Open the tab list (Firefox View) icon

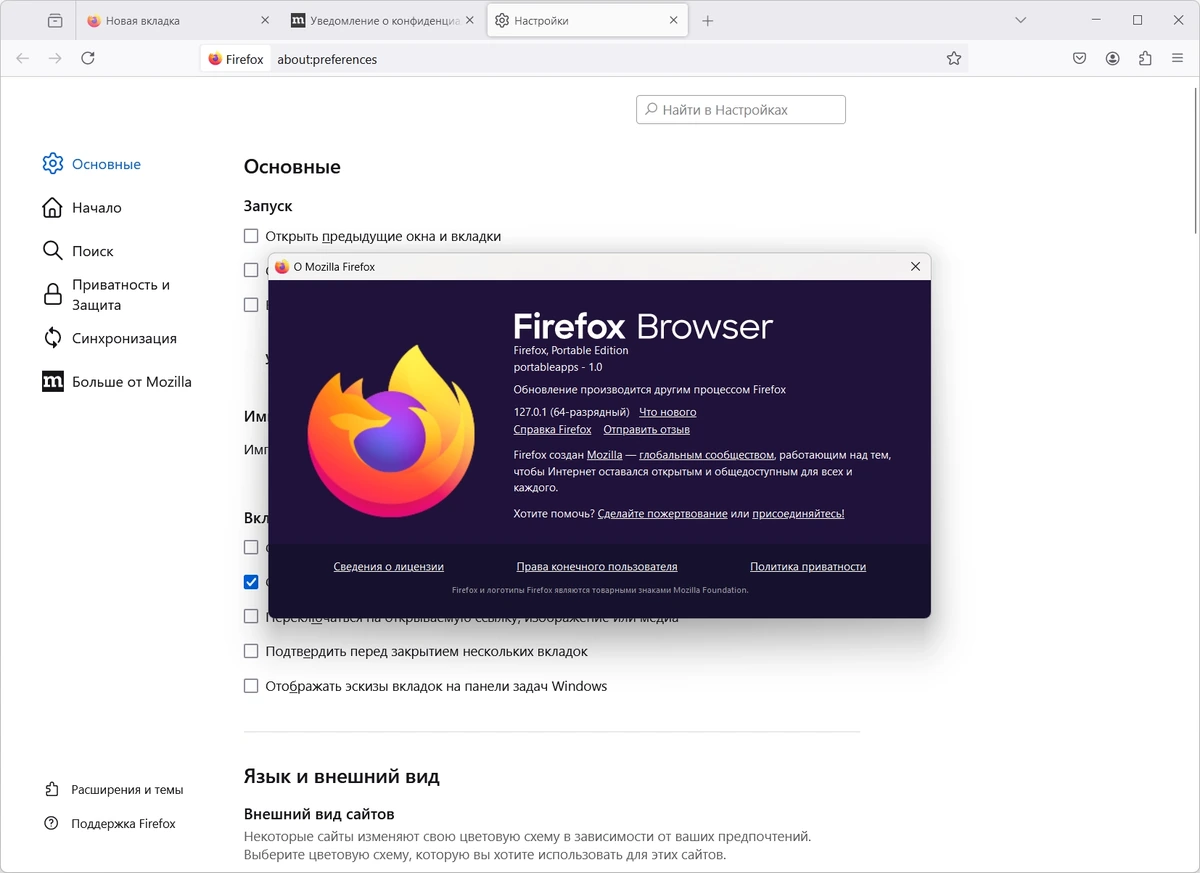click(55, 20)
